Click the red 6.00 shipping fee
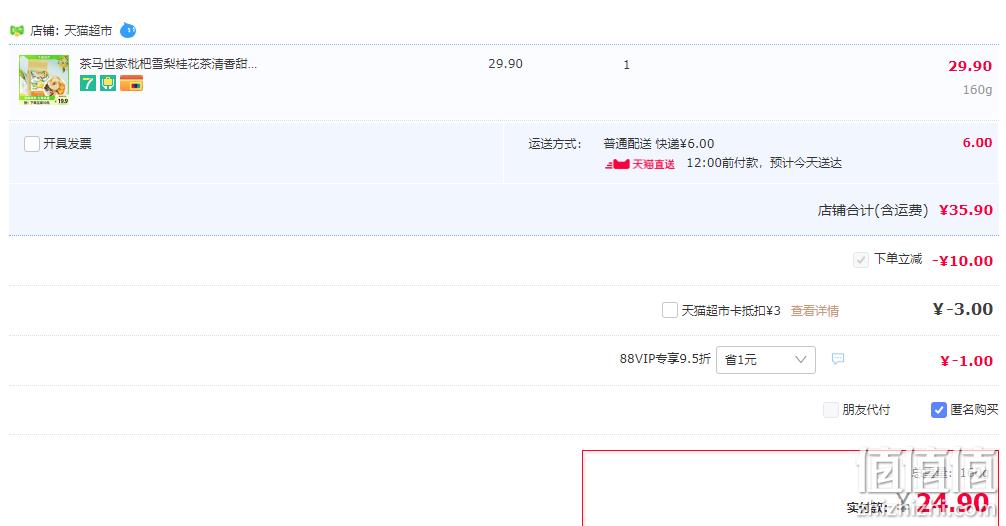The image size is (1006, 526). pos(977,142)
